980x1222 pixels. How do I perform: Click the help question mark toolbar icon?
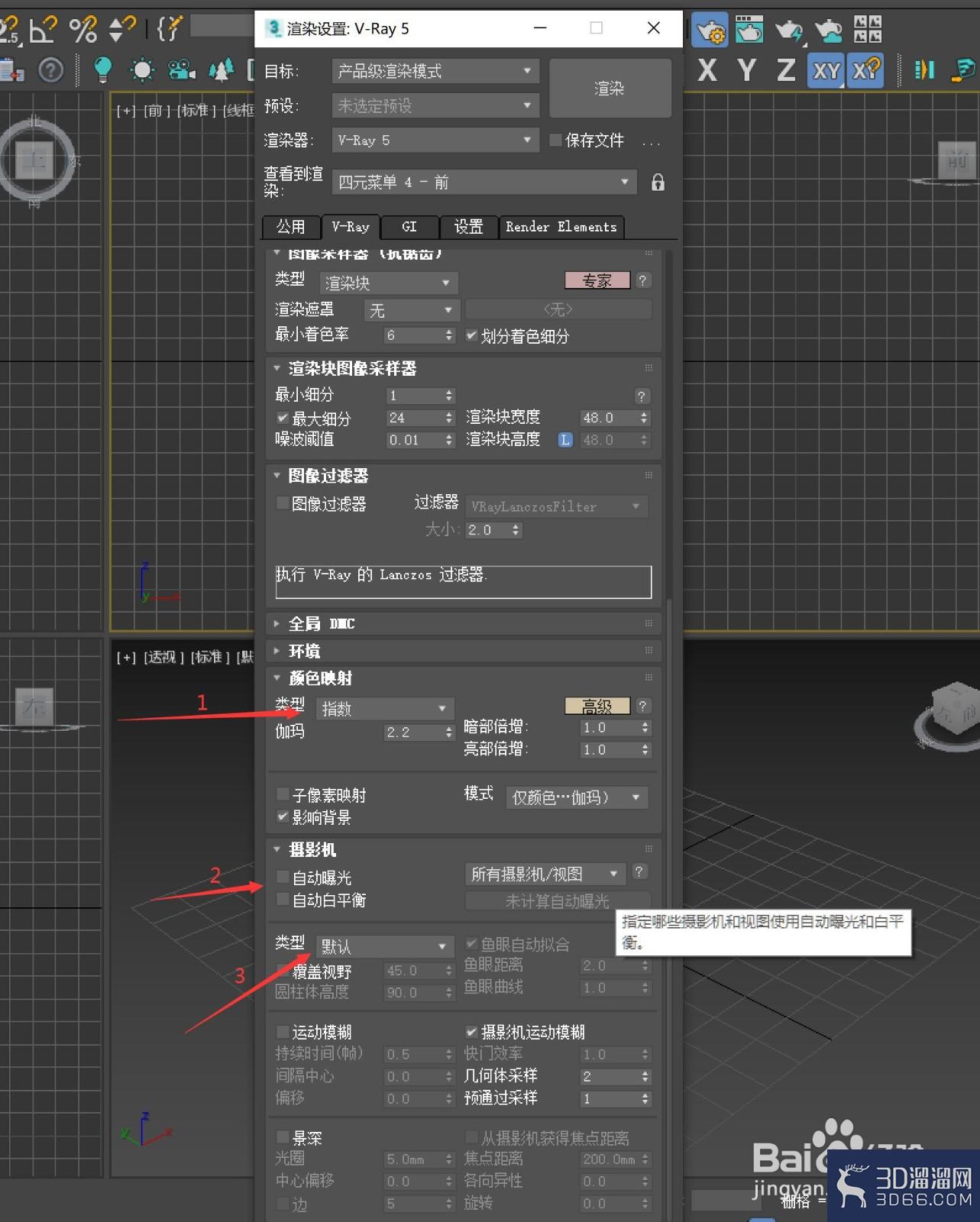[51, 70]
